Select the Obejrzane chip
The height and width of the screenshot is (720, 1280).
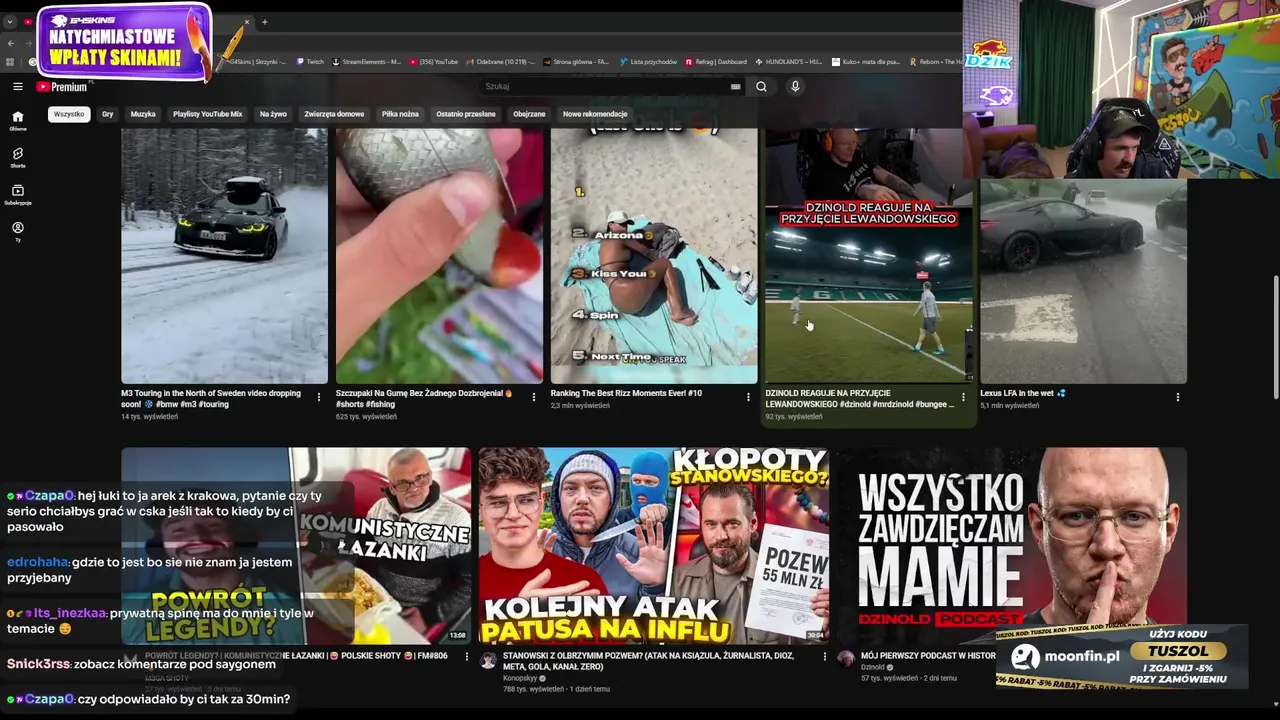(x=529, y=114)
